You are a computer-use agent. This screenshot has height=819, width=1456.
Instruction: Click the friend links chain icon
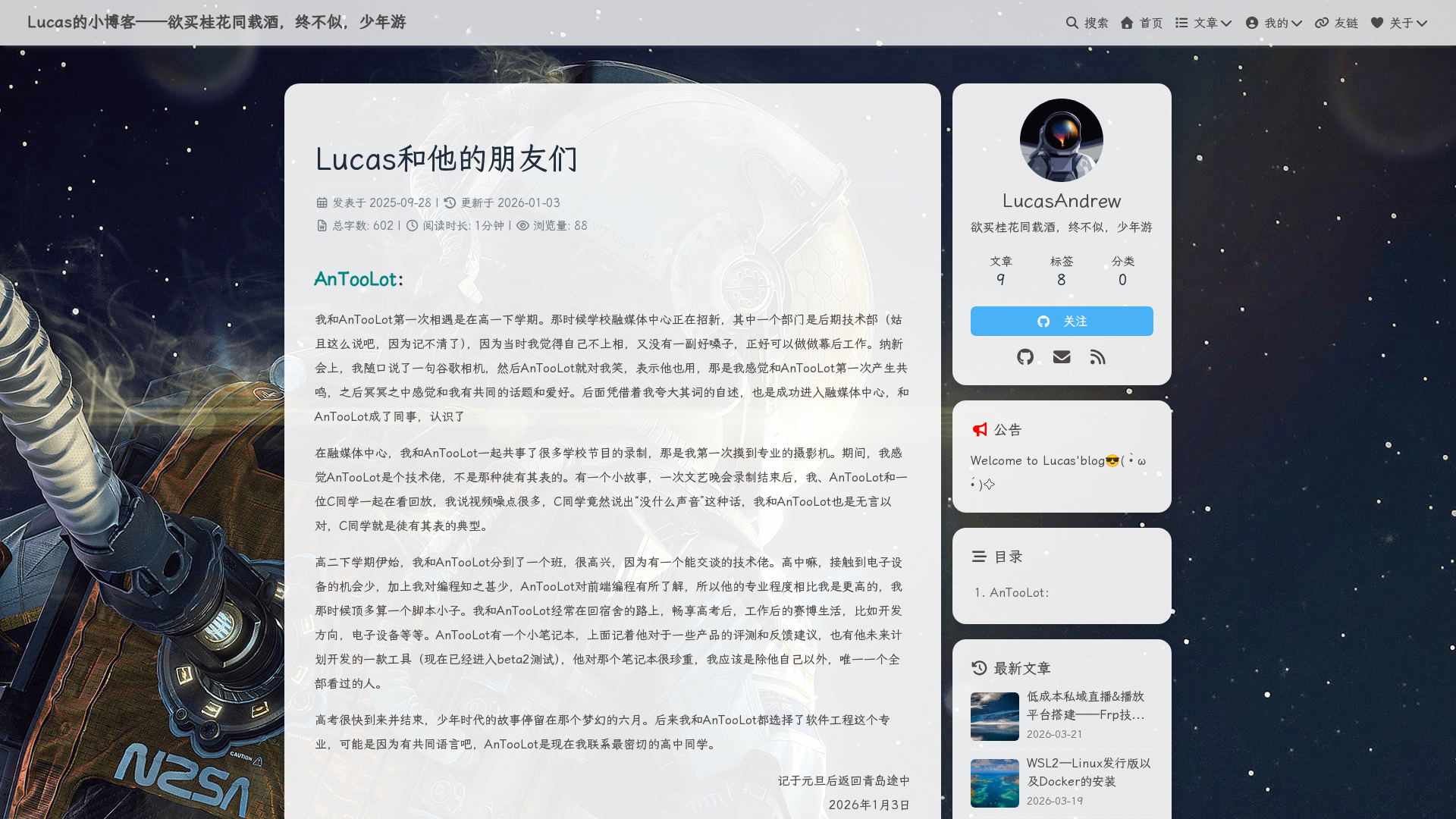1322,23
